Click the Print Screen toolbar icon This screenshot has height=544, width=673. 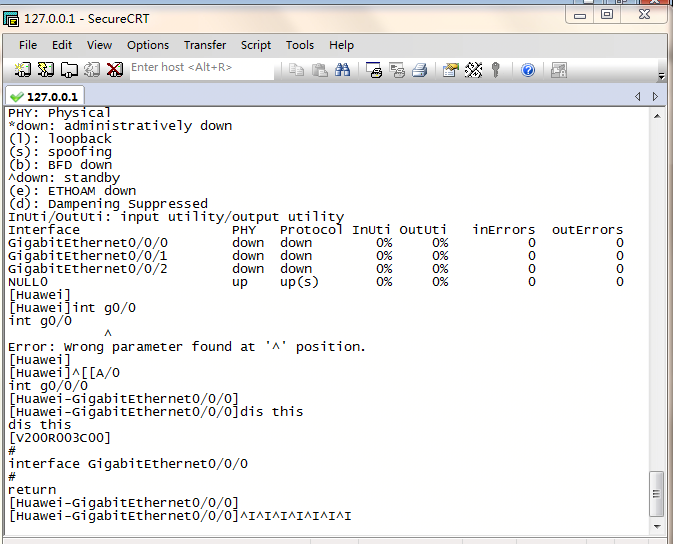coord(374,70)
